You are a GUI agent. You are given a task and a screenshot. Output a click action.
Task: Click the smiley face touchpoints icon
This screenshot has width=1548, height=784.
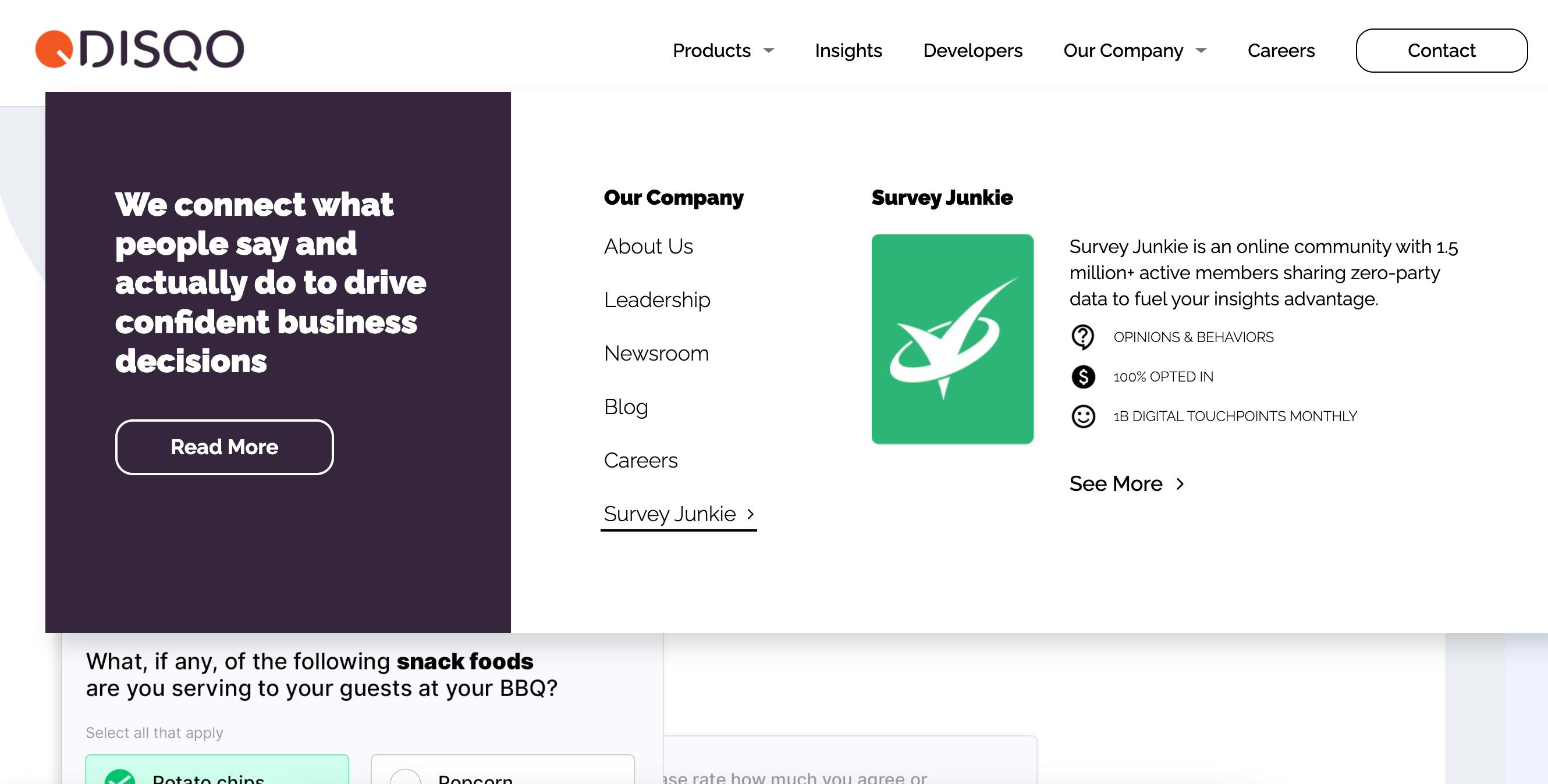pyautogui.click(x=1083, y=416)
